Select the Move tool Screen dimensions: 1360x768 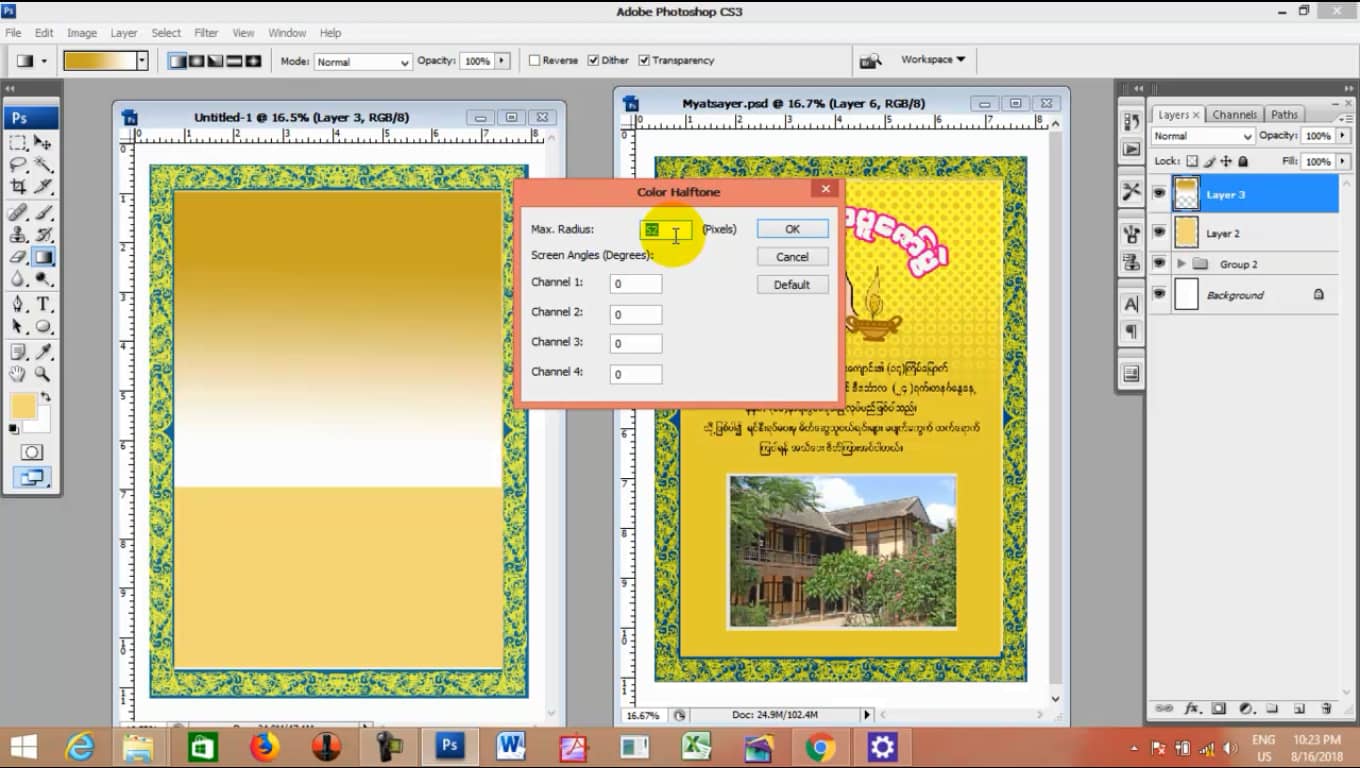coord(43,142)
